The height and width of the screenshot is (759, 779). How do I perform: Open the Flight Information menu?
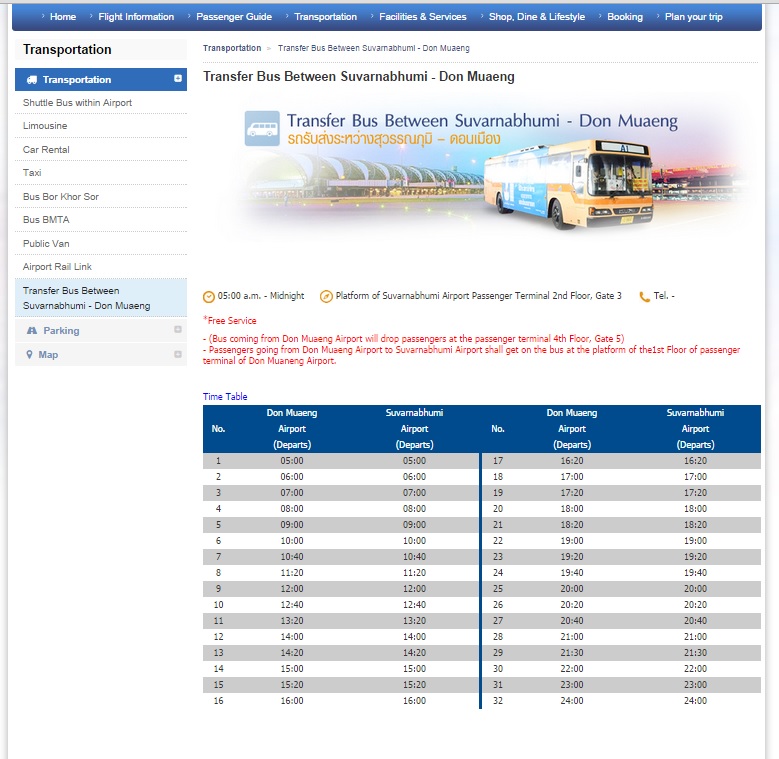tap(136, 16)
